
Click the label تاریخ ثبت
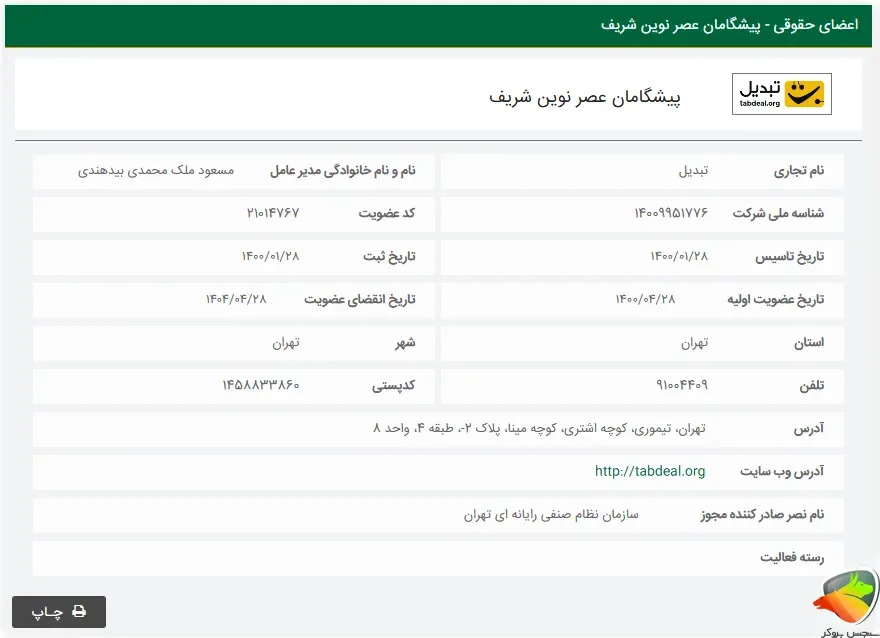(389, 256)
